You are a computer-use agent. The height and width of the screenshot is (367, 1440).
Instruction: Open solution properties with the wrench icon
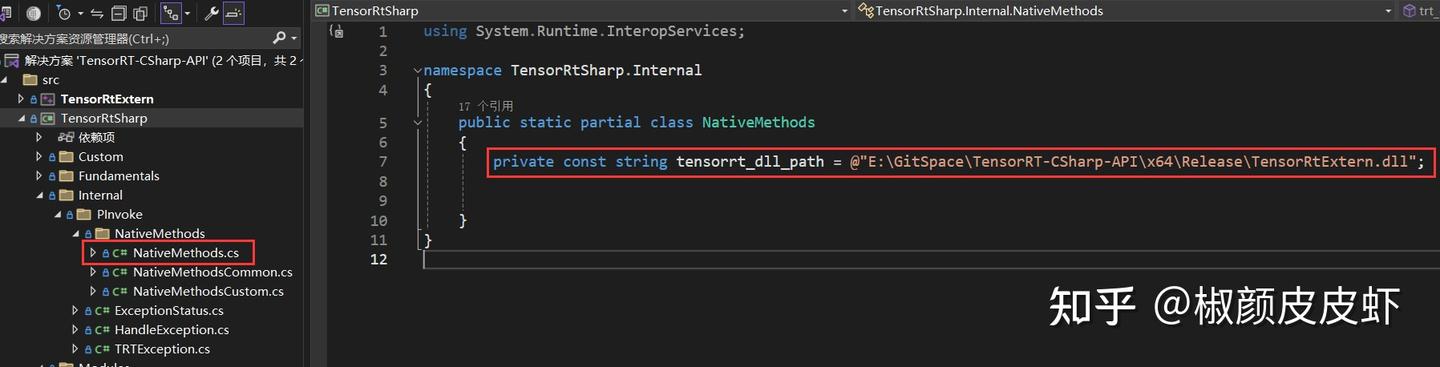pos(211,13)
